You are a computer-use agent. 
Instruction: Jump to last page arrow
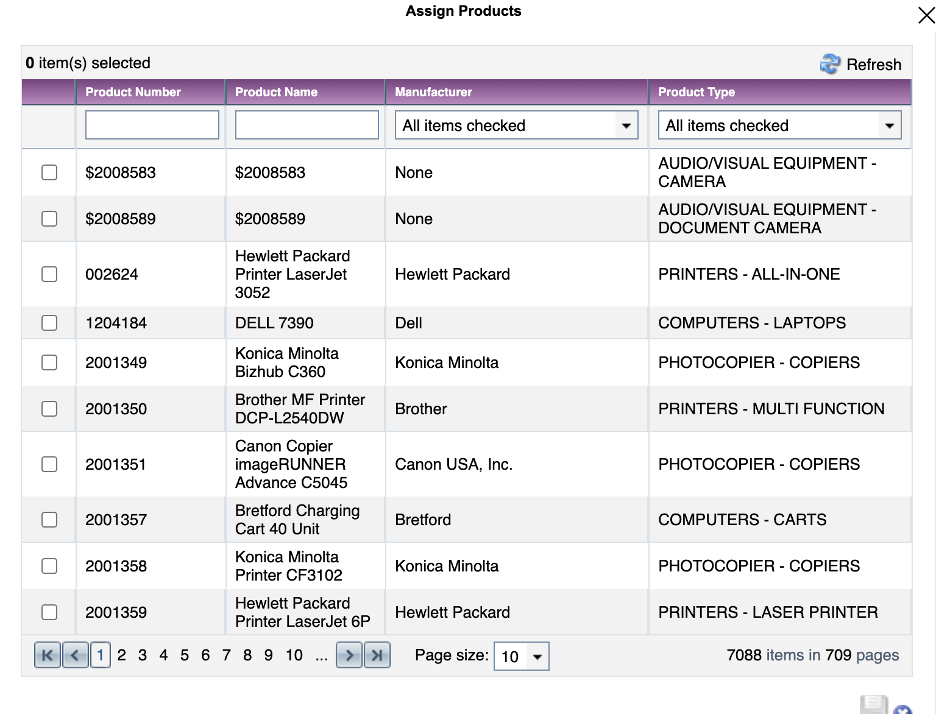pyautogui.click(x=377, y=655)
